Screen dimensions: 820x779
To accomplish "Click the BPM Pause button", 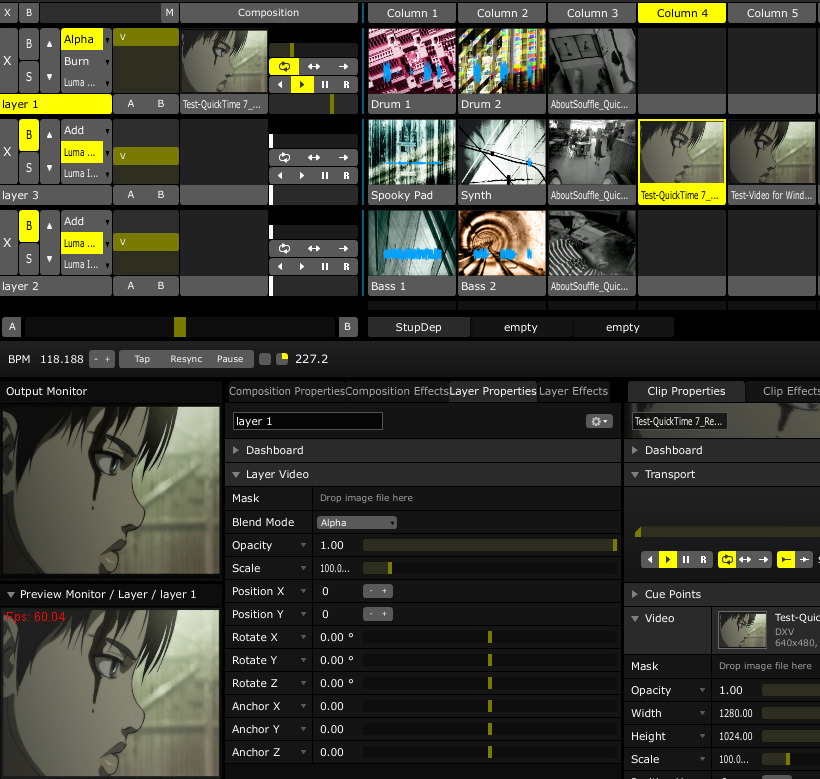I will coord(230,359).
